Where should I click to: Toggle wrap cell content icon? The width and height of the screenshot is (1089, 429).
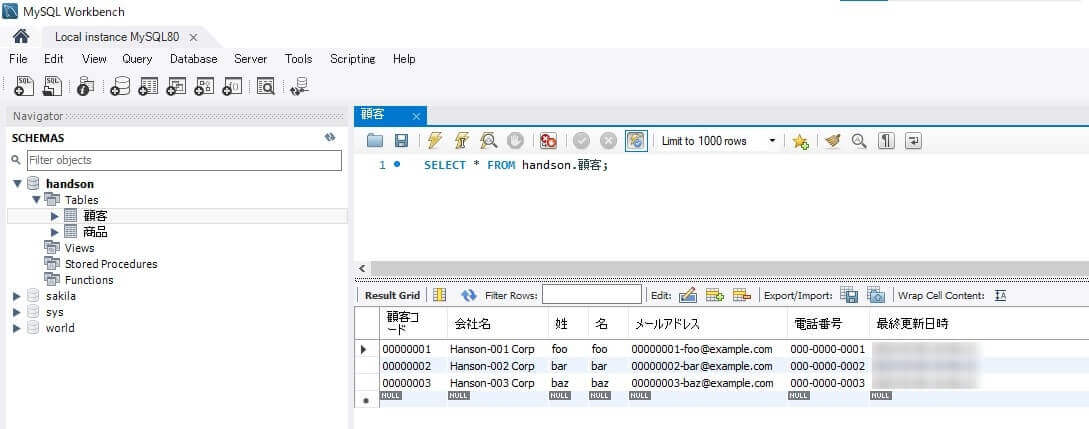[x=1000, y=295]
